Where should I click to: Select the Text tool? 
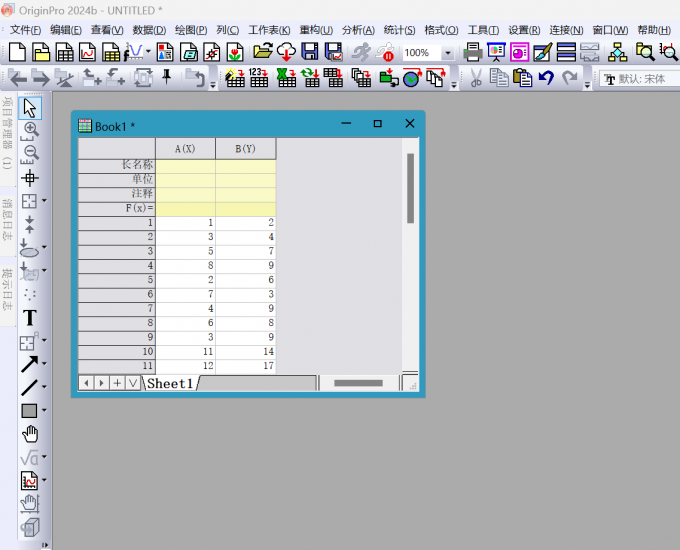[x=30, y=318]
